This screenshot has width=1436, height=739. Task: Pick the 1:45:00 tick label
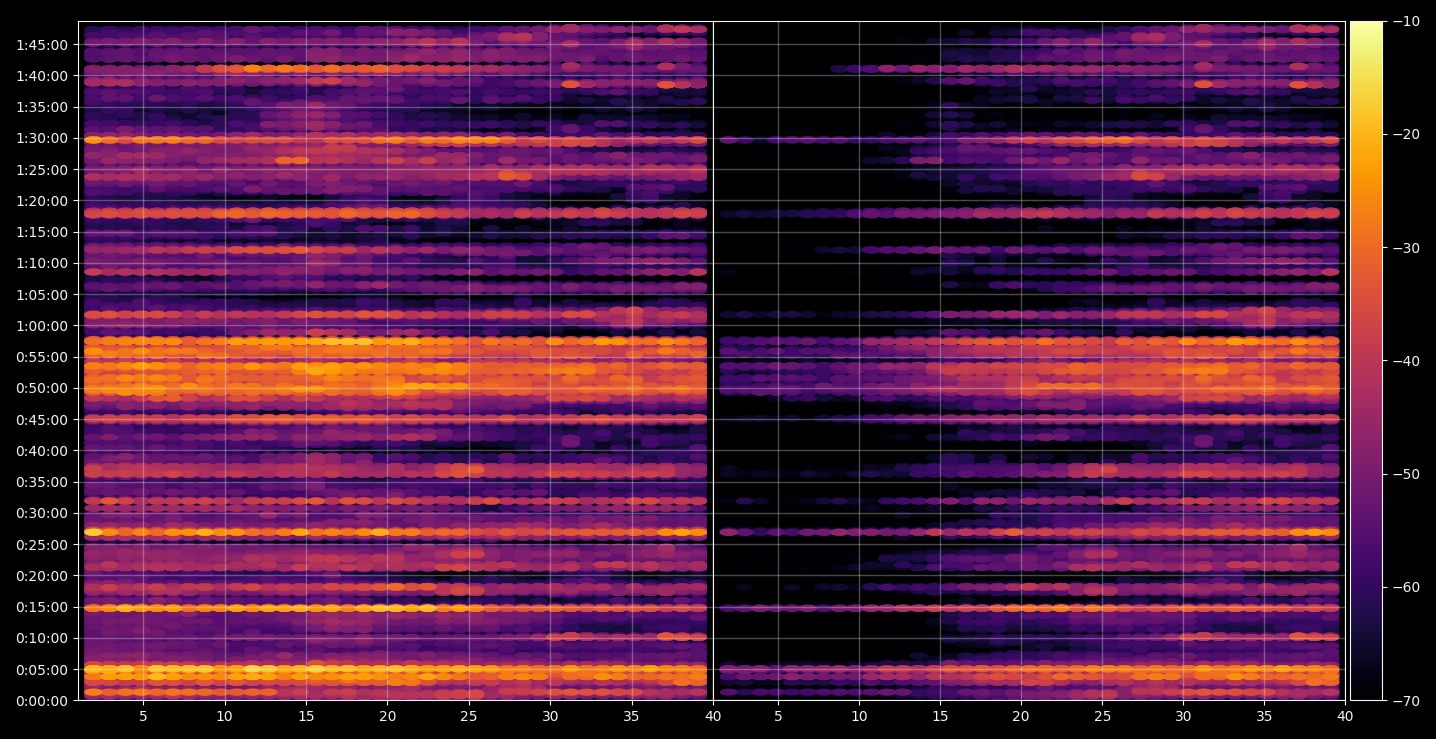click(x=43, y=45)
